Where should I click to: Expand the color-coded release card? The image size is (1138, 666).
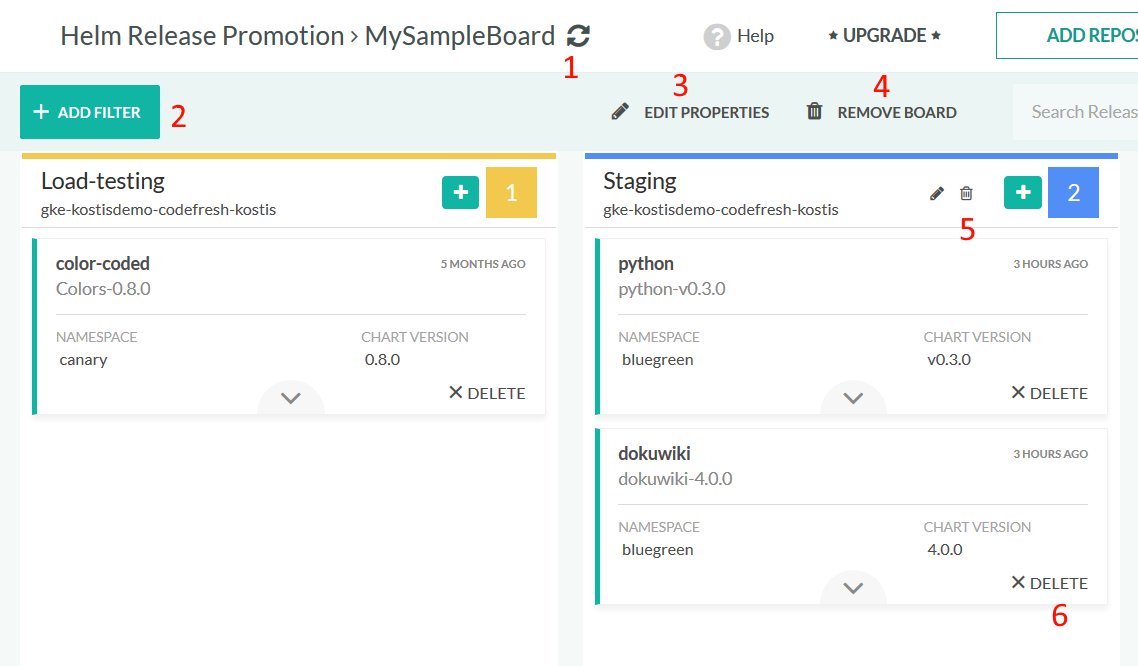point(291,398)
